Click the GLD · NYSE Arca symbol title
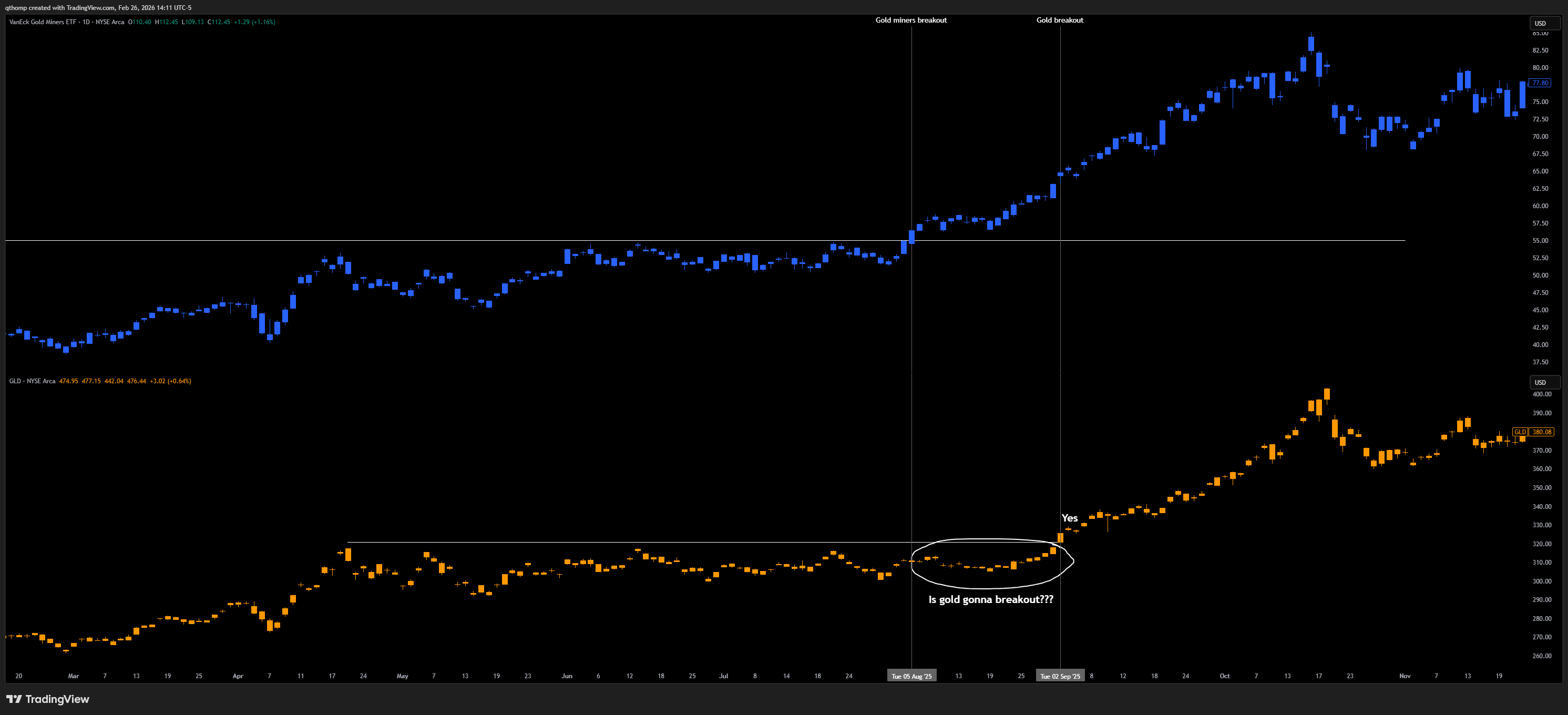 coord(32,381)
